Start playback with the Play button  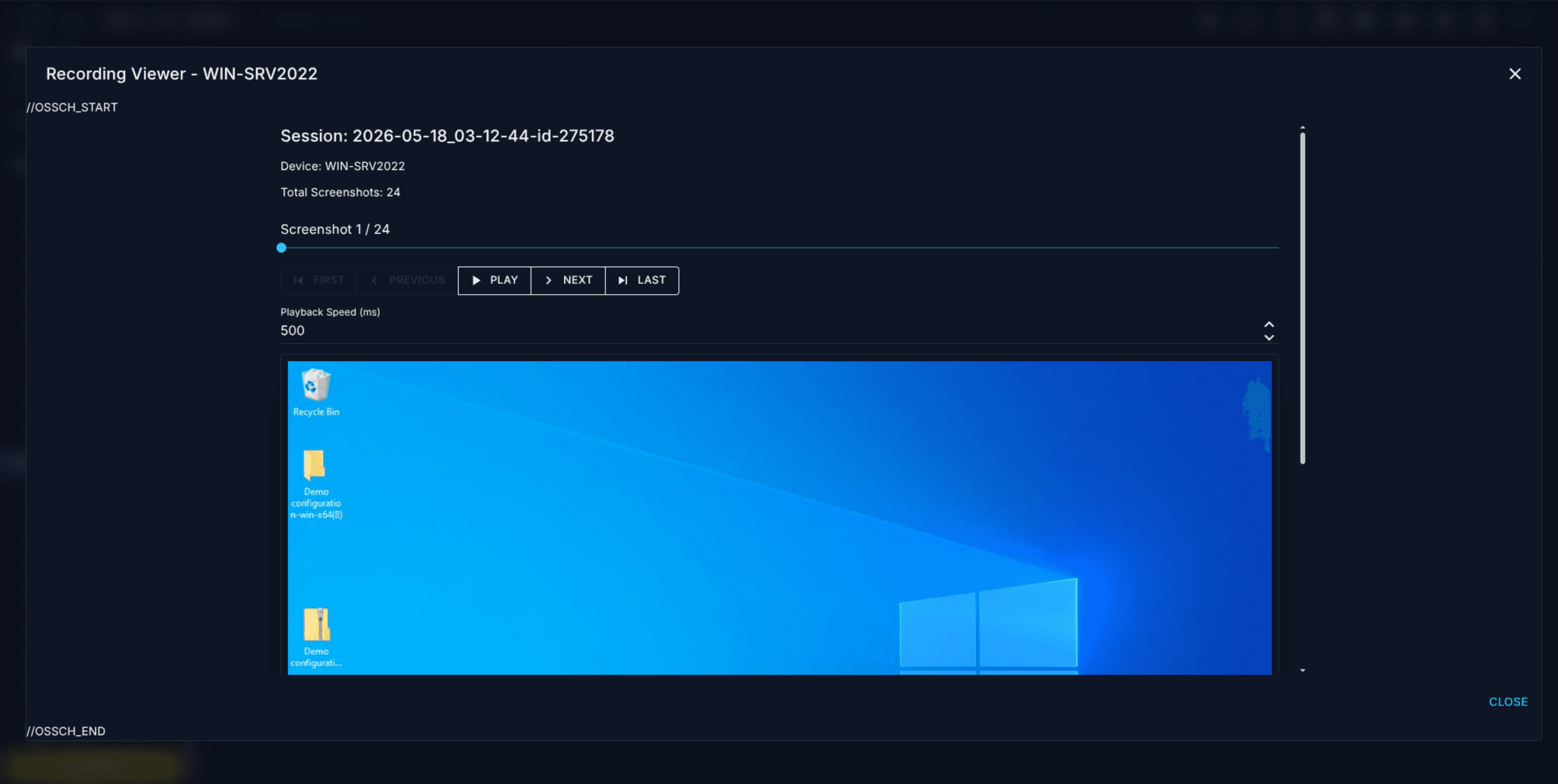pos(494,280)
